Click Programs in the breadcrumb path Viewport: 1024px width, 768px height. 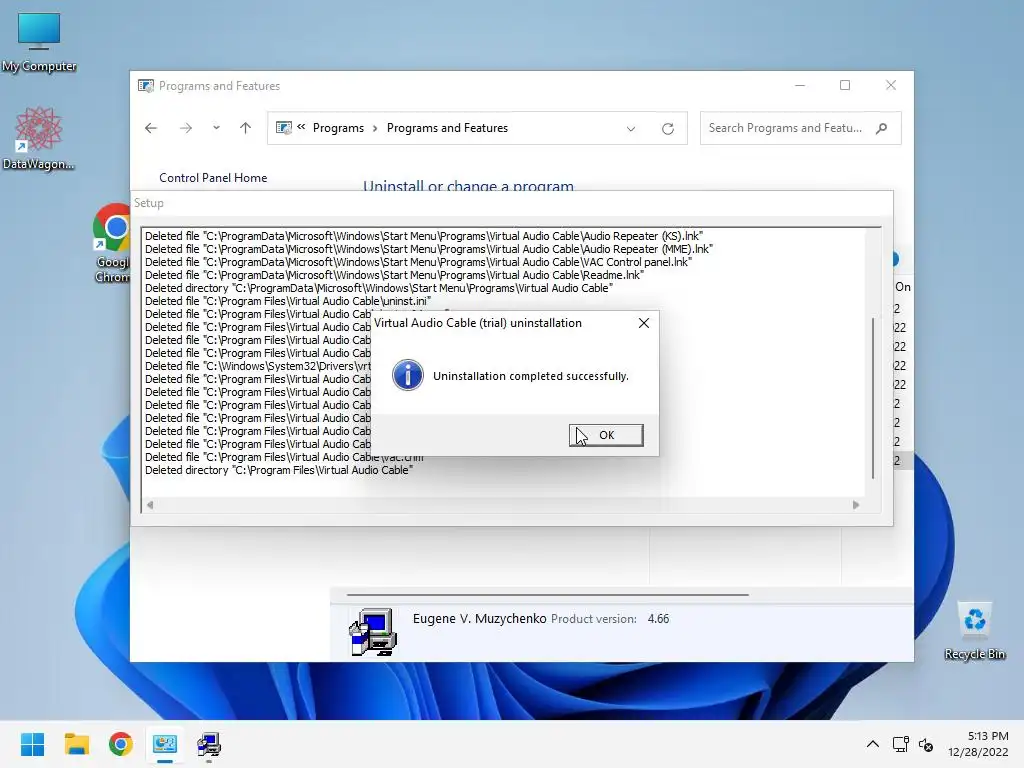click(x=338, y=128)
